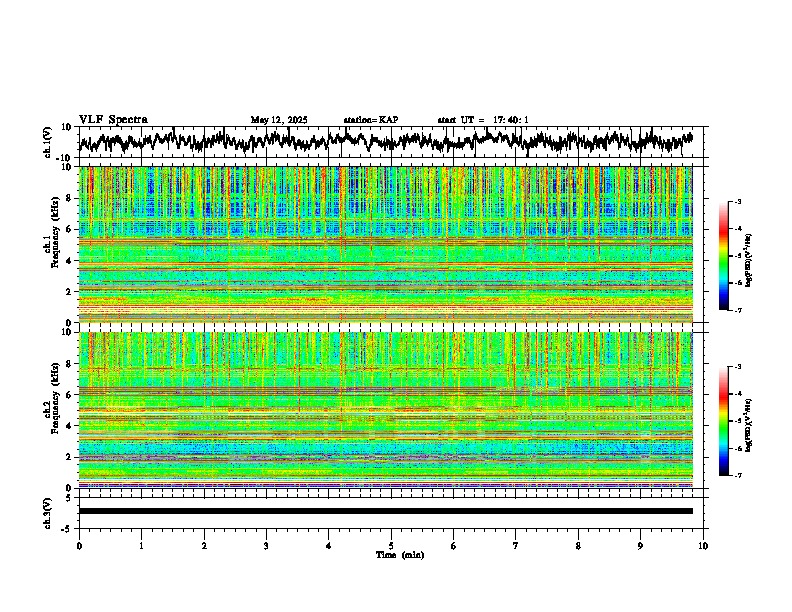792x612 pixels.
Task: Click time axis tick label "4"
Action: [329, 546]
